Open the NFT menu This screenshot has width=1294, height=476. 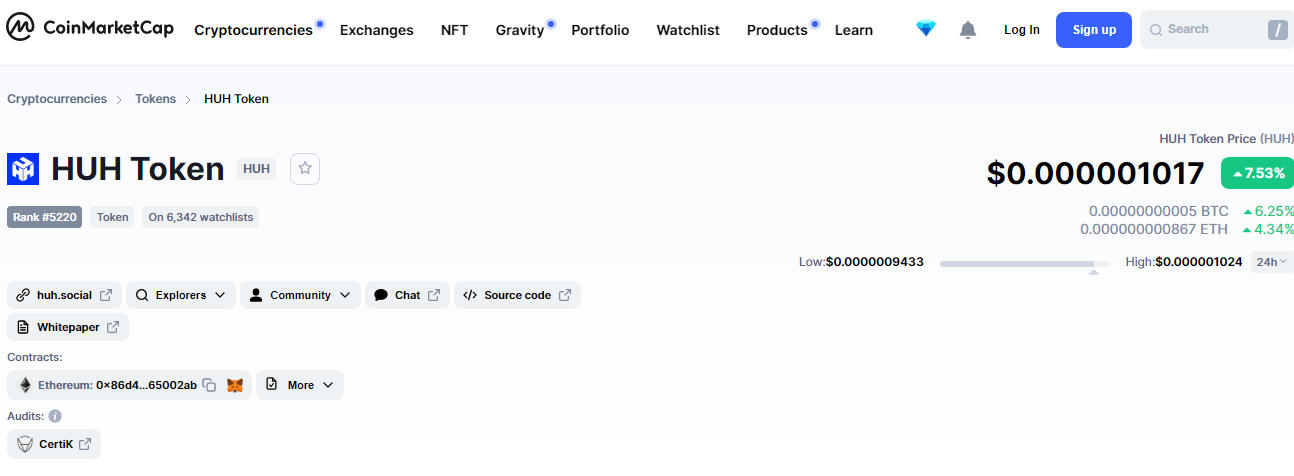(x=454, y=30)
